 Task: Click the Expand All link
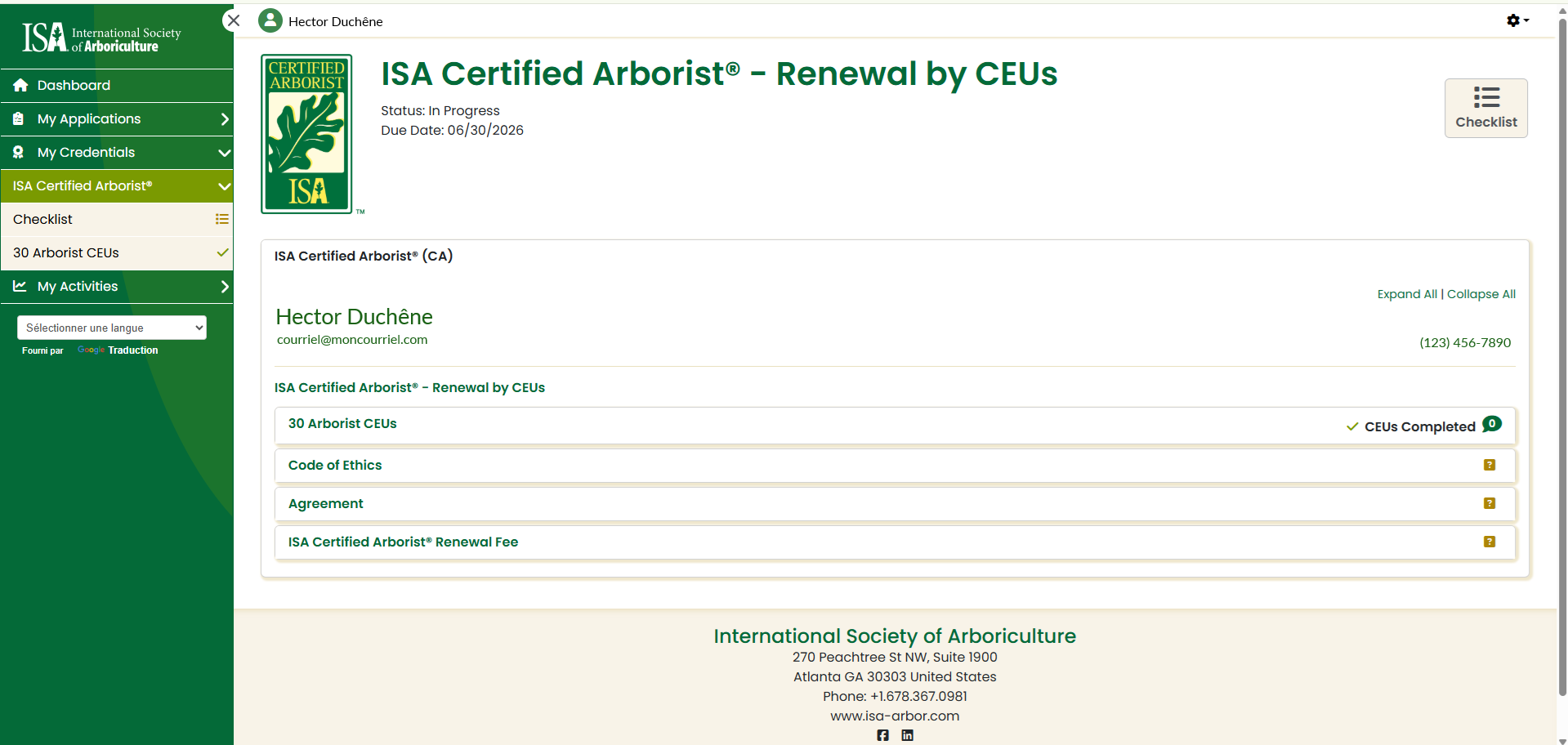click(x=1406, y=294)
